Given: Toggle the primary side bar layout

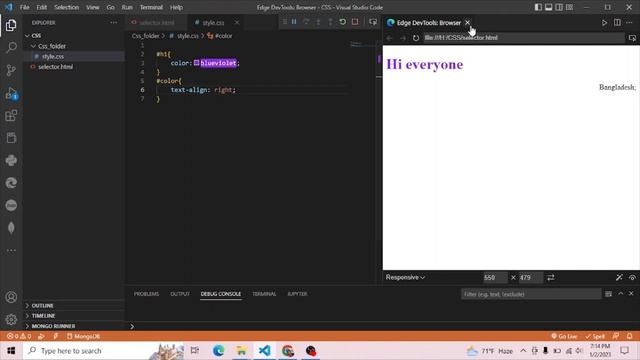Looking at the screenshot, I should tap(538, 7).
